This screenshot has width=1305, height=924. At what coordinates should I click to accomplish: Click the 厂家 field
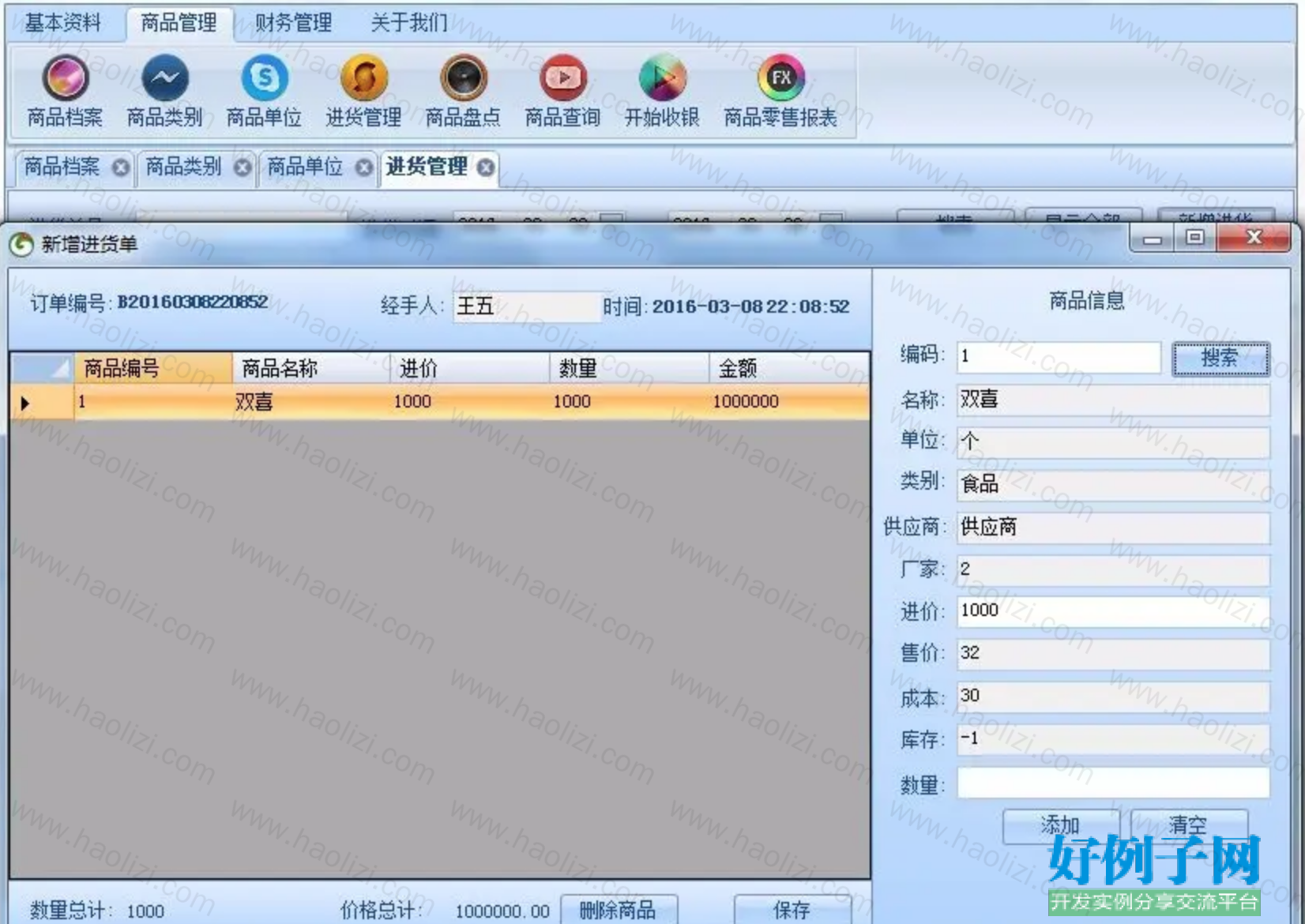(1113, 569)
